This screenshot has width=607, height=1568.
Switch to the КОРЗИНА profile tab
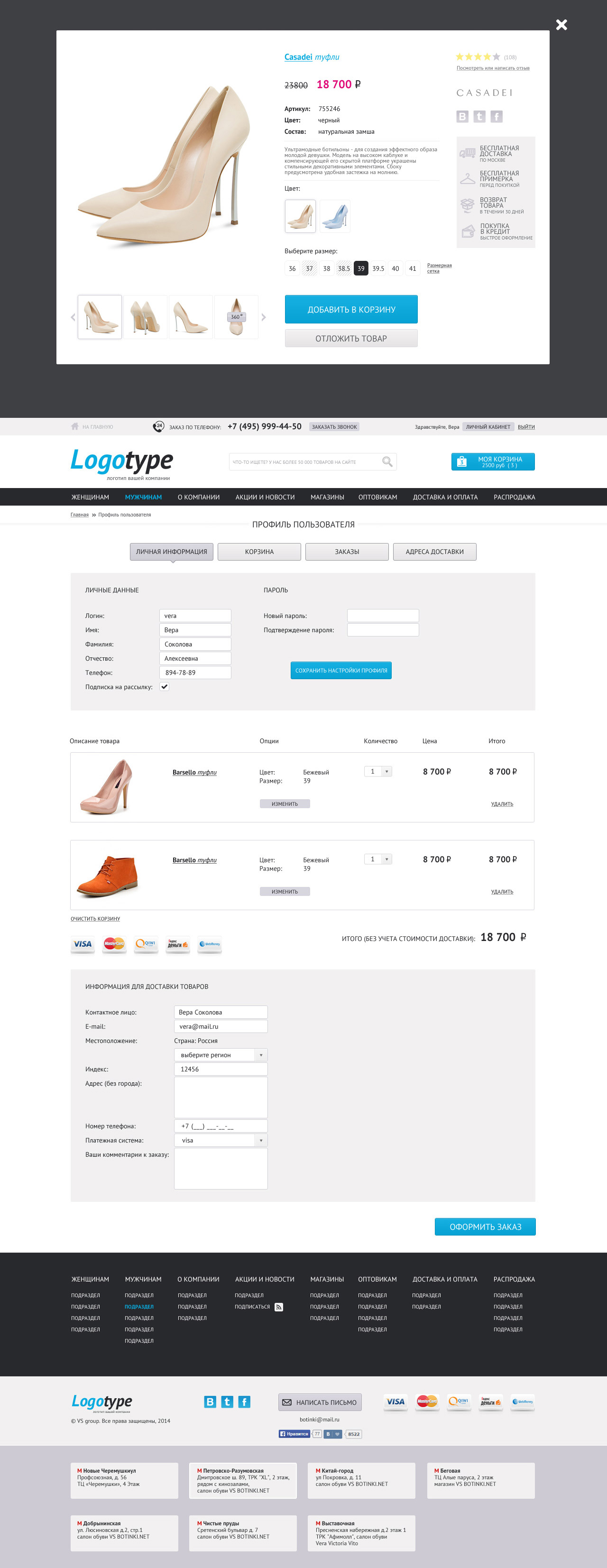tap(259, 552)
